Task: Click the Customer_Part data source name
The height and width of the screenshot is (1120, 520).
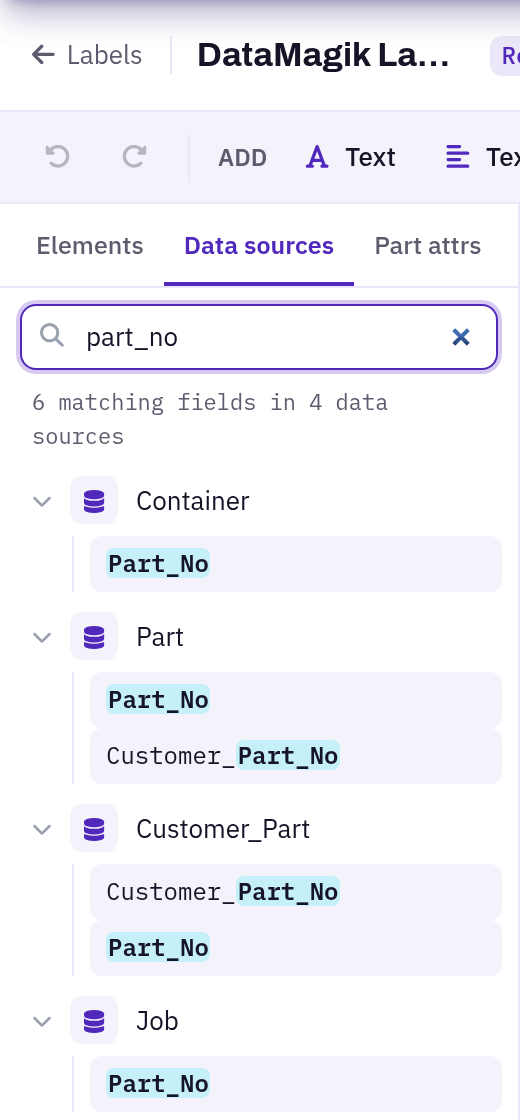Action: click(x=223, y=829)
